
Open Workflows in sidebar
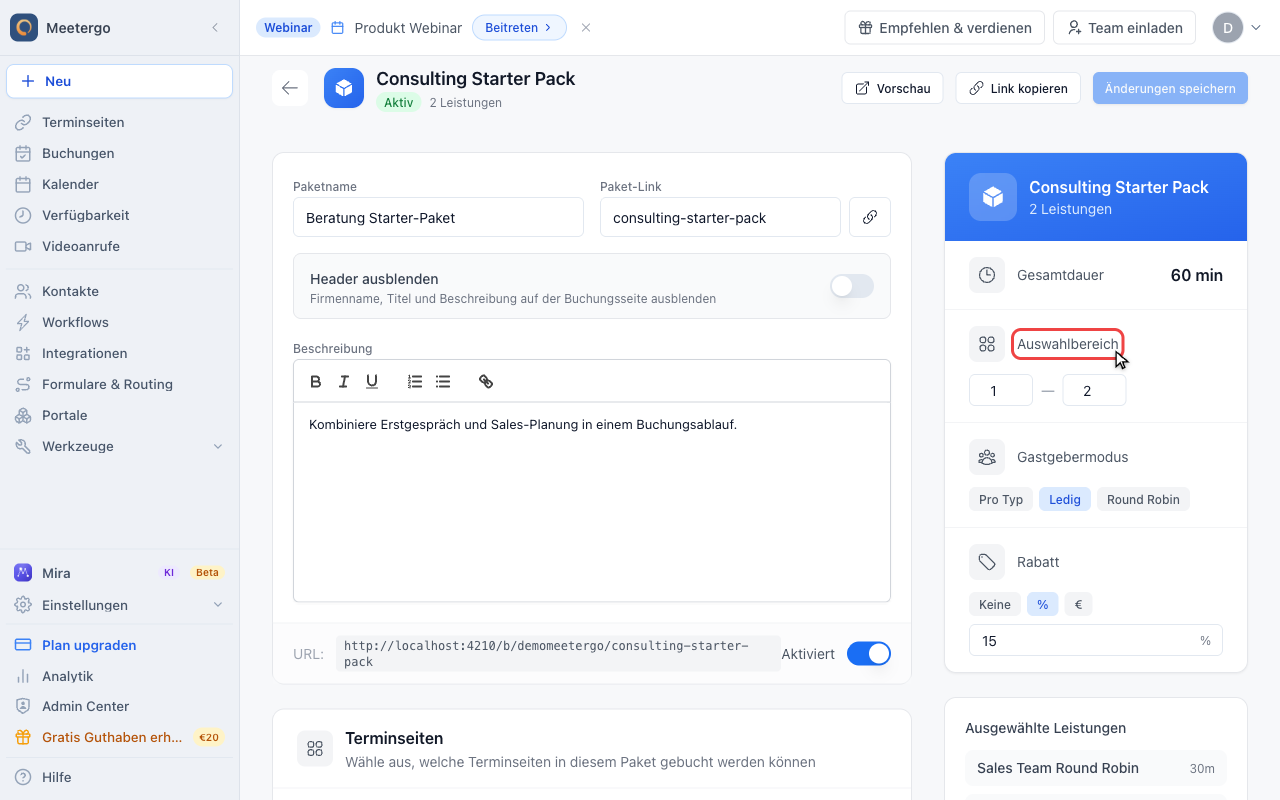tap(120, 322)
